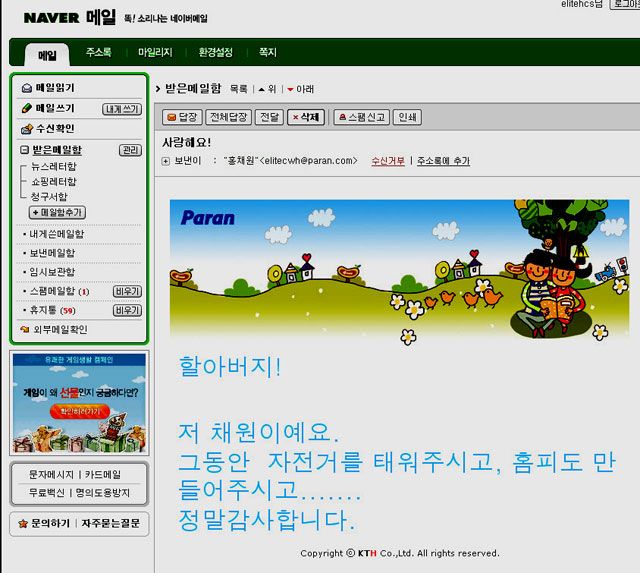Screen dimensions: 640x573
Task: Click the 메일읽기 menu link
Action: (55, 88)
